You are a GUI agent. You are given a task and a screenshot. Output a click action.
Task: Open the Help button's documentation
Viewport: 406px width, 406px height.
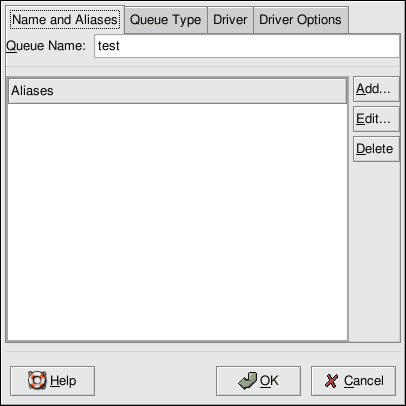(52, 381)
